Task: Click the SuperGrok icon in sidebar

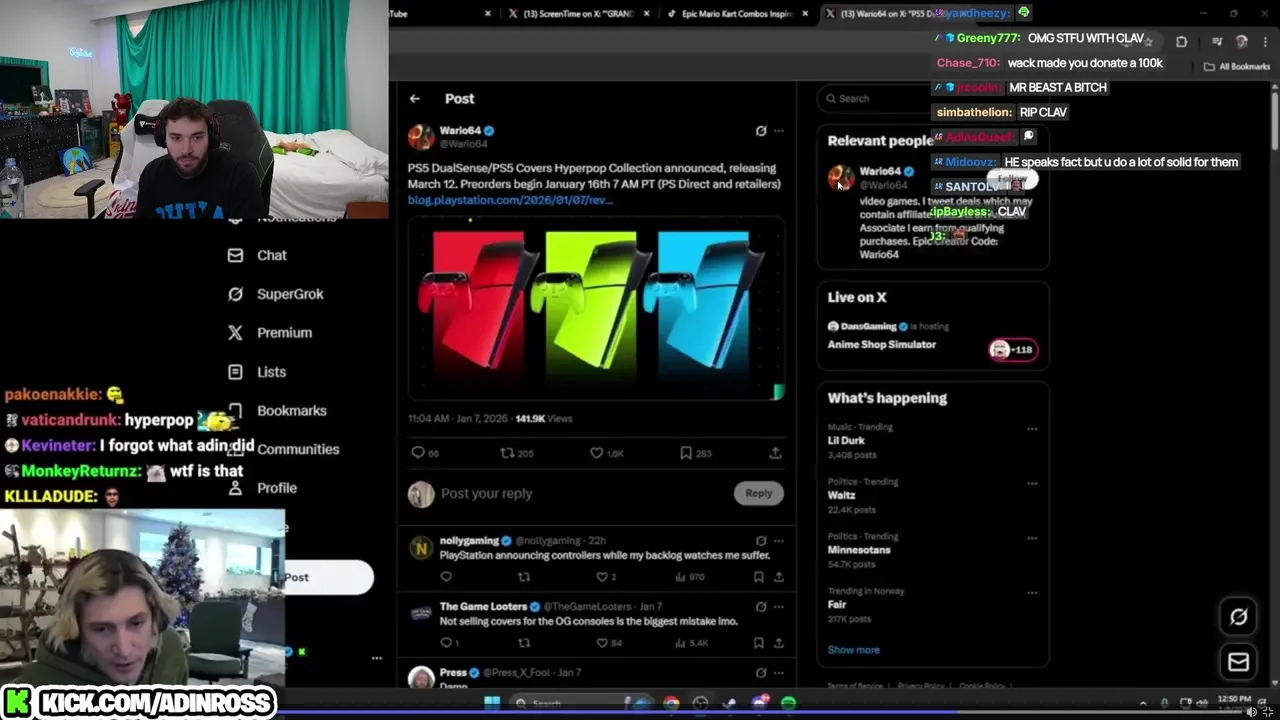Action: tap(235, 294)
